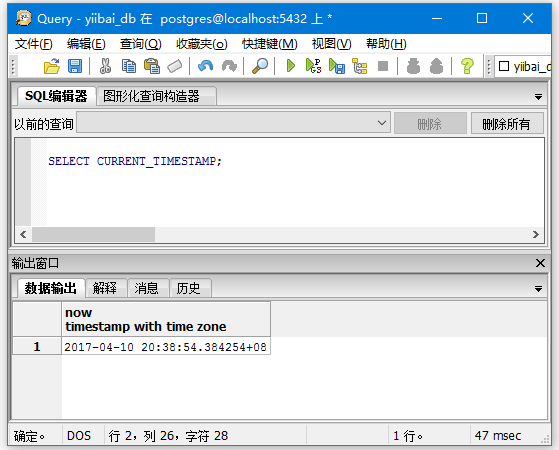Click the commit transaction icon

pos(413,66)
